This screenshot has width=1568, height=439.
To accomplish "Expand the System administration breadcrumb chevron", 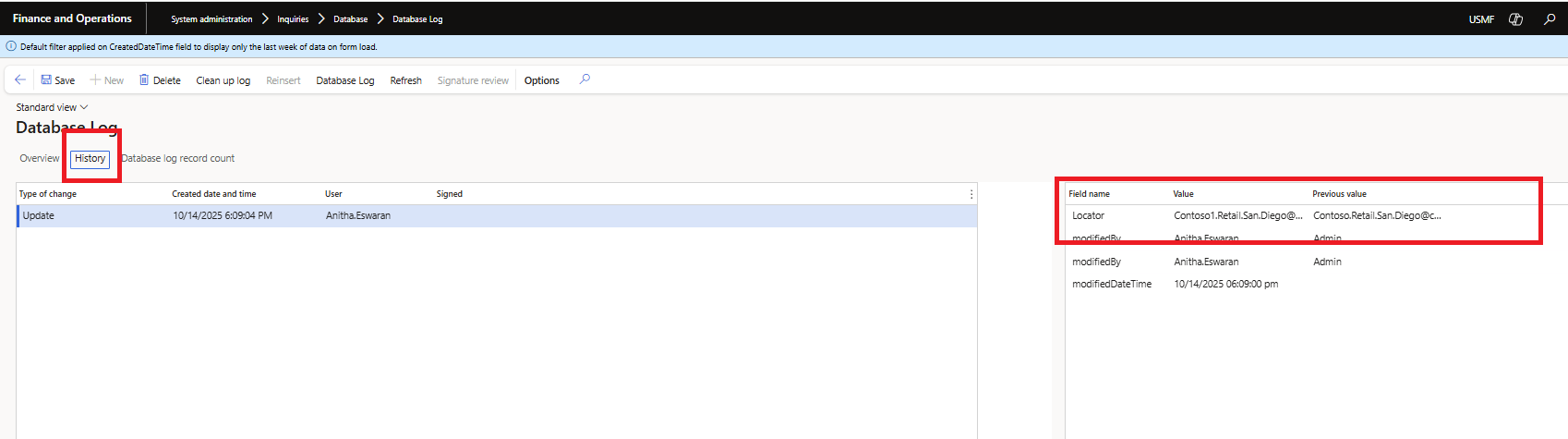I will 265,19.
